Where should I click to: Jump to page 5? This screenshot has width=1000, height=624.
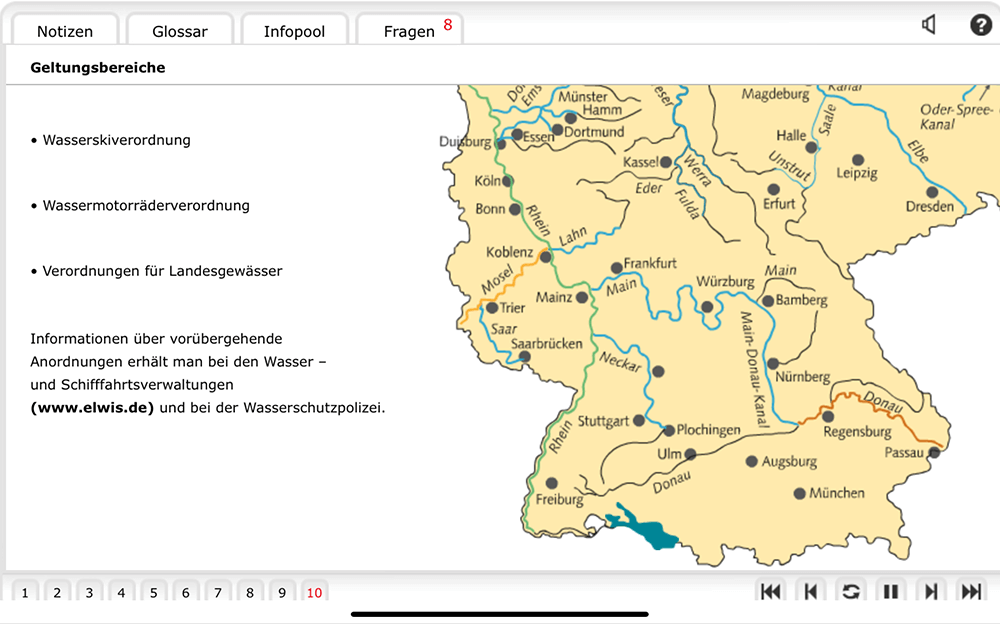tap(153, 593)
